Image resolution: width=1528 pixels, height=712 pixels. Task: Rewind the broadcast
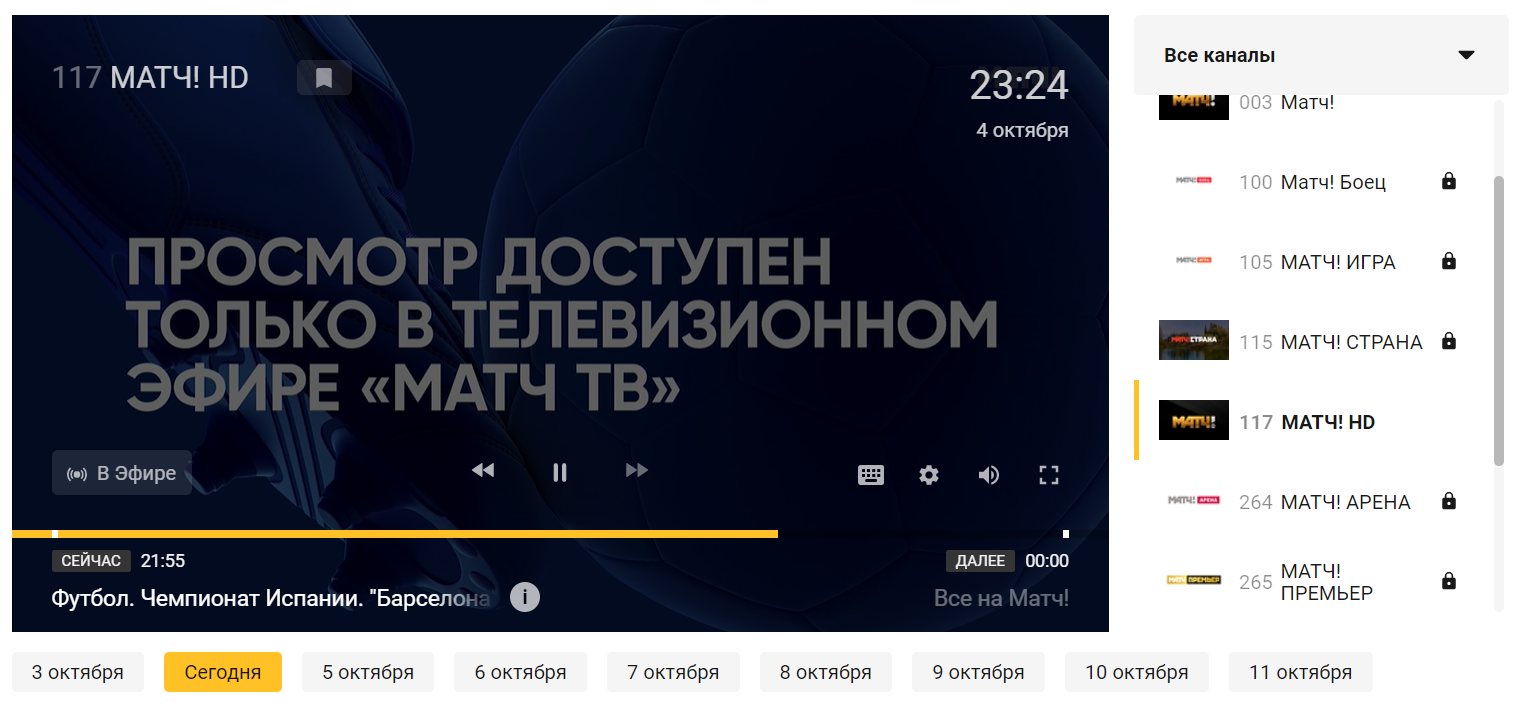(483, 471)
